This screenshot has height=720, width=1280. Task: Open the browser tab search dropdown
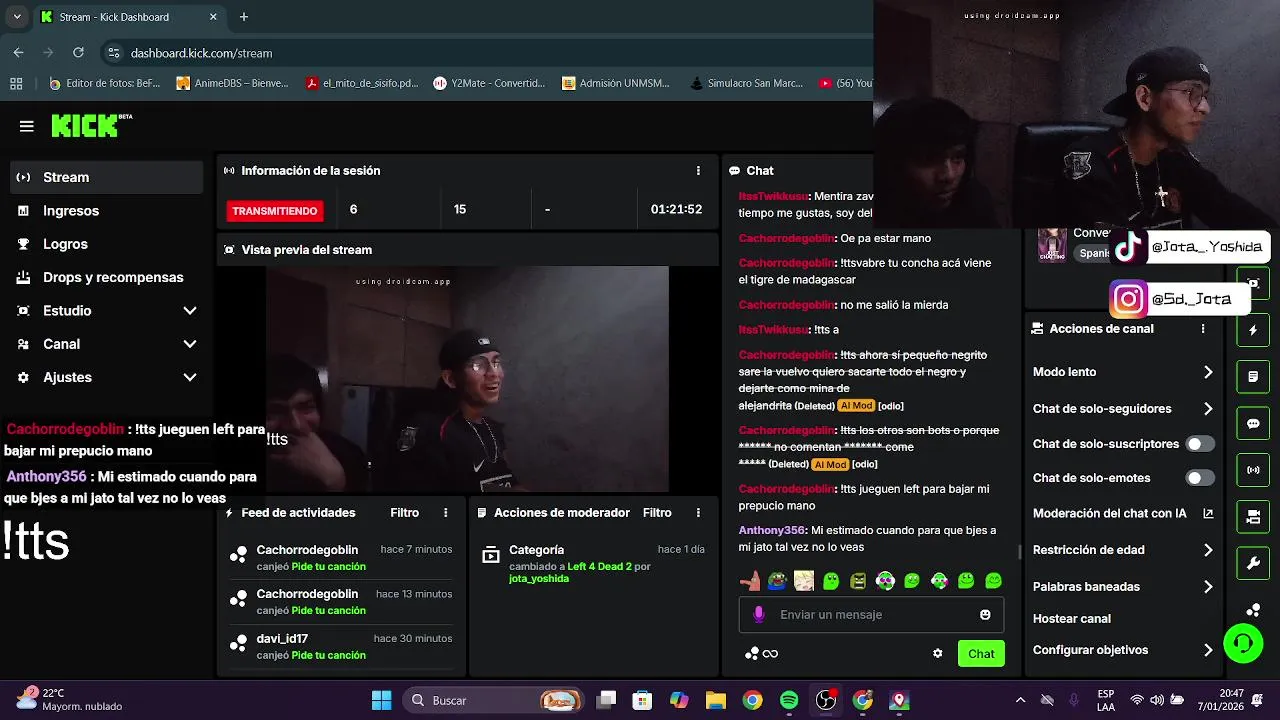click(17, 17)
